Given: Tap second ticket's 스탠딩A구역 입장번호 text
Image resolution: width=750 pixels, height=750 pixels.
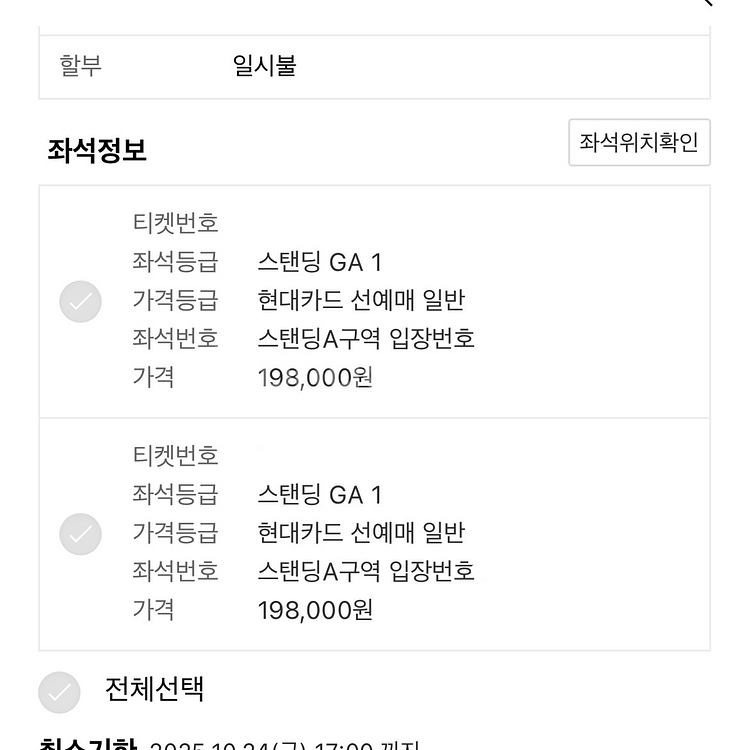Looking at the screenshot, I should 366,571.
